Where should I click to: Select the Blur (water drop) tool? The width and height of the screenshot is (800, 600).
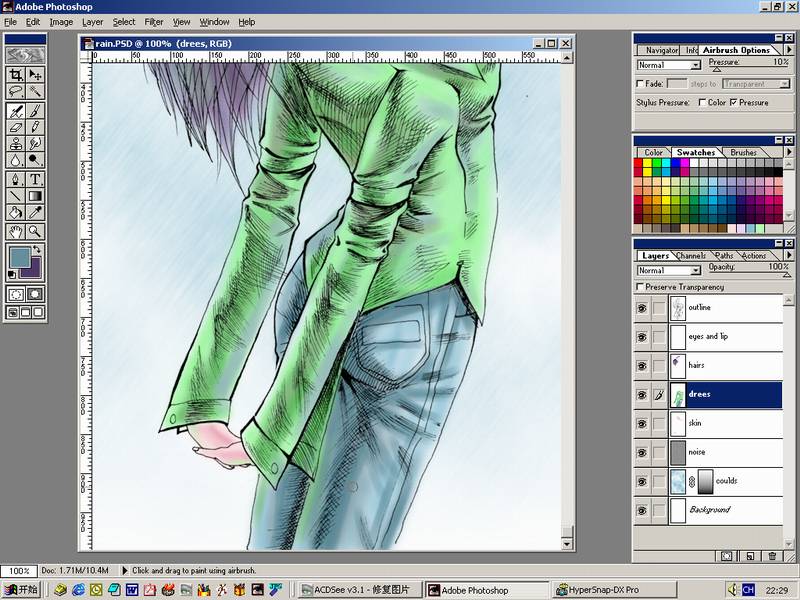(x=16, y=160)
